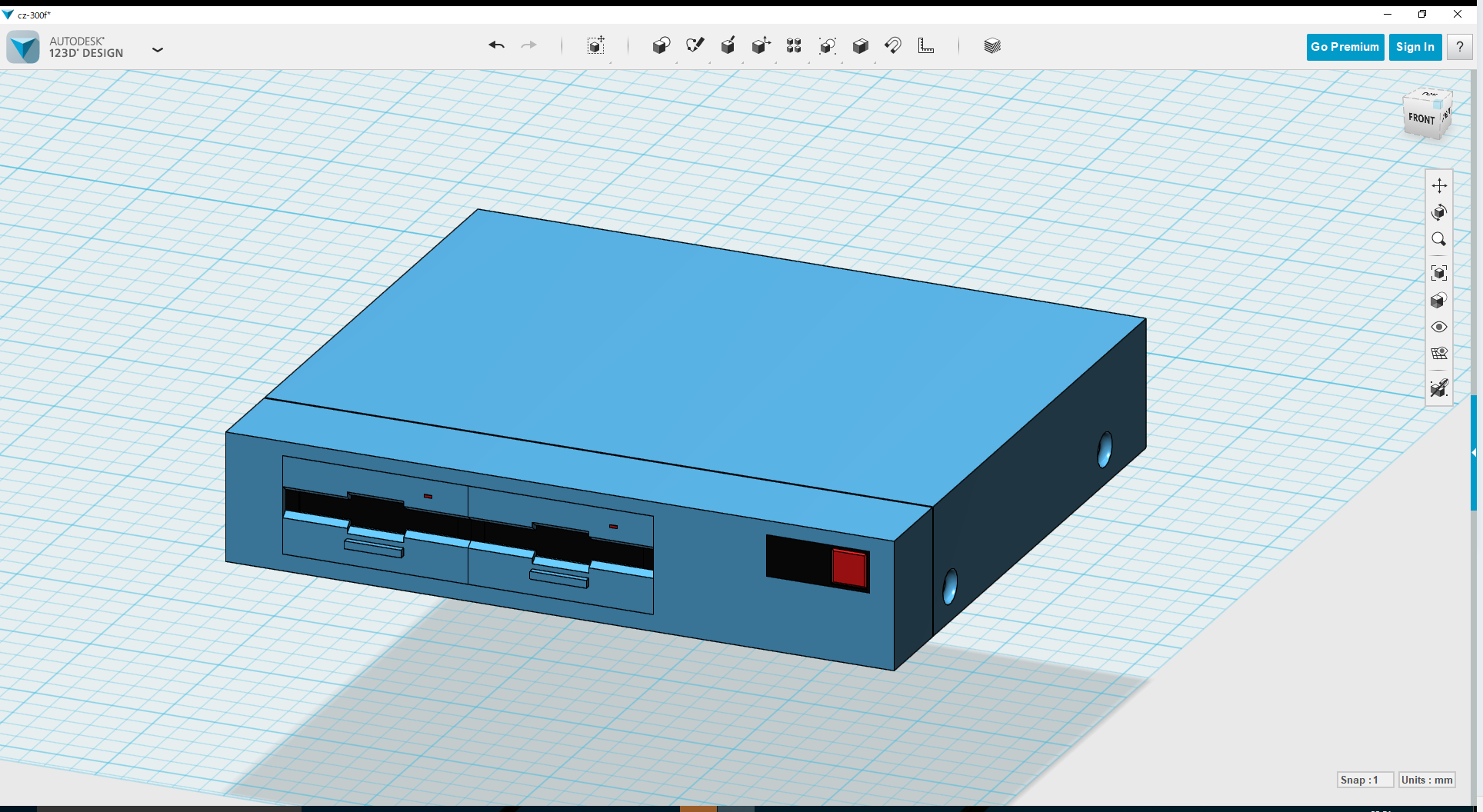The height and width of the screenshot is (812, 1483).
Task: Open the Units : mm selector
Action: pos(1427,780)
